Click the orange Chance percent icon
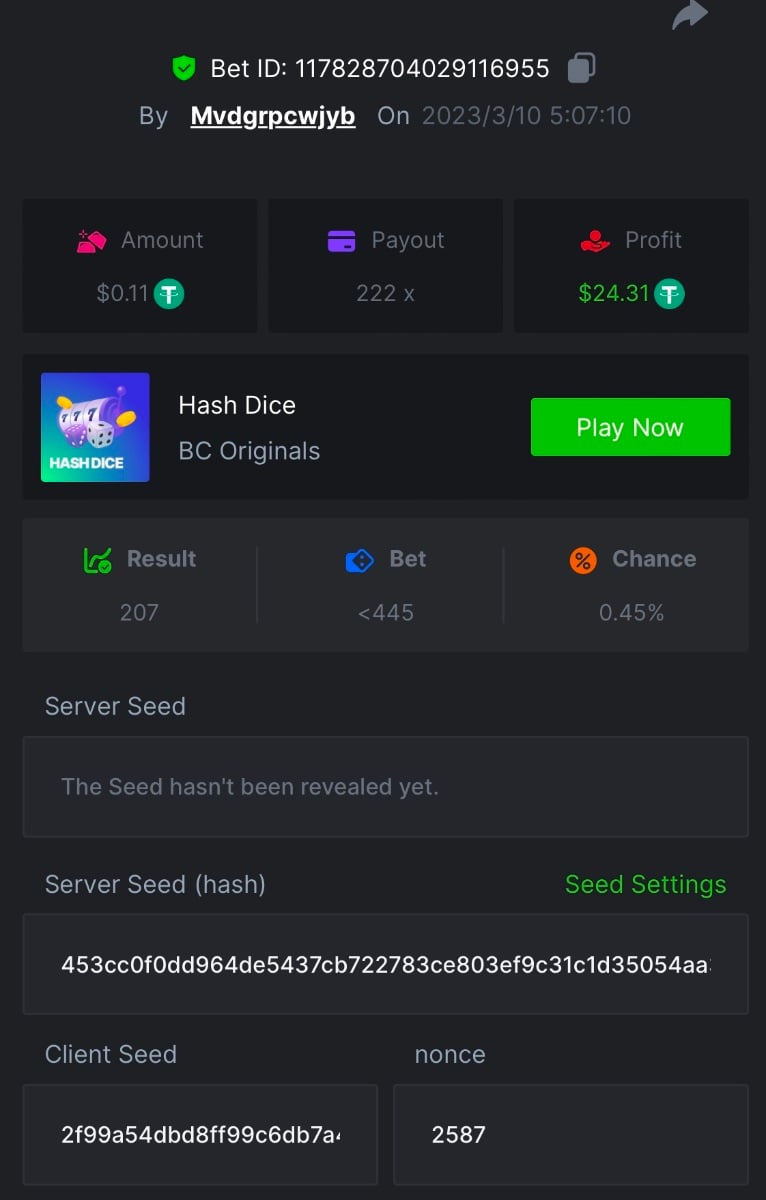 click(x=583, y=560)
